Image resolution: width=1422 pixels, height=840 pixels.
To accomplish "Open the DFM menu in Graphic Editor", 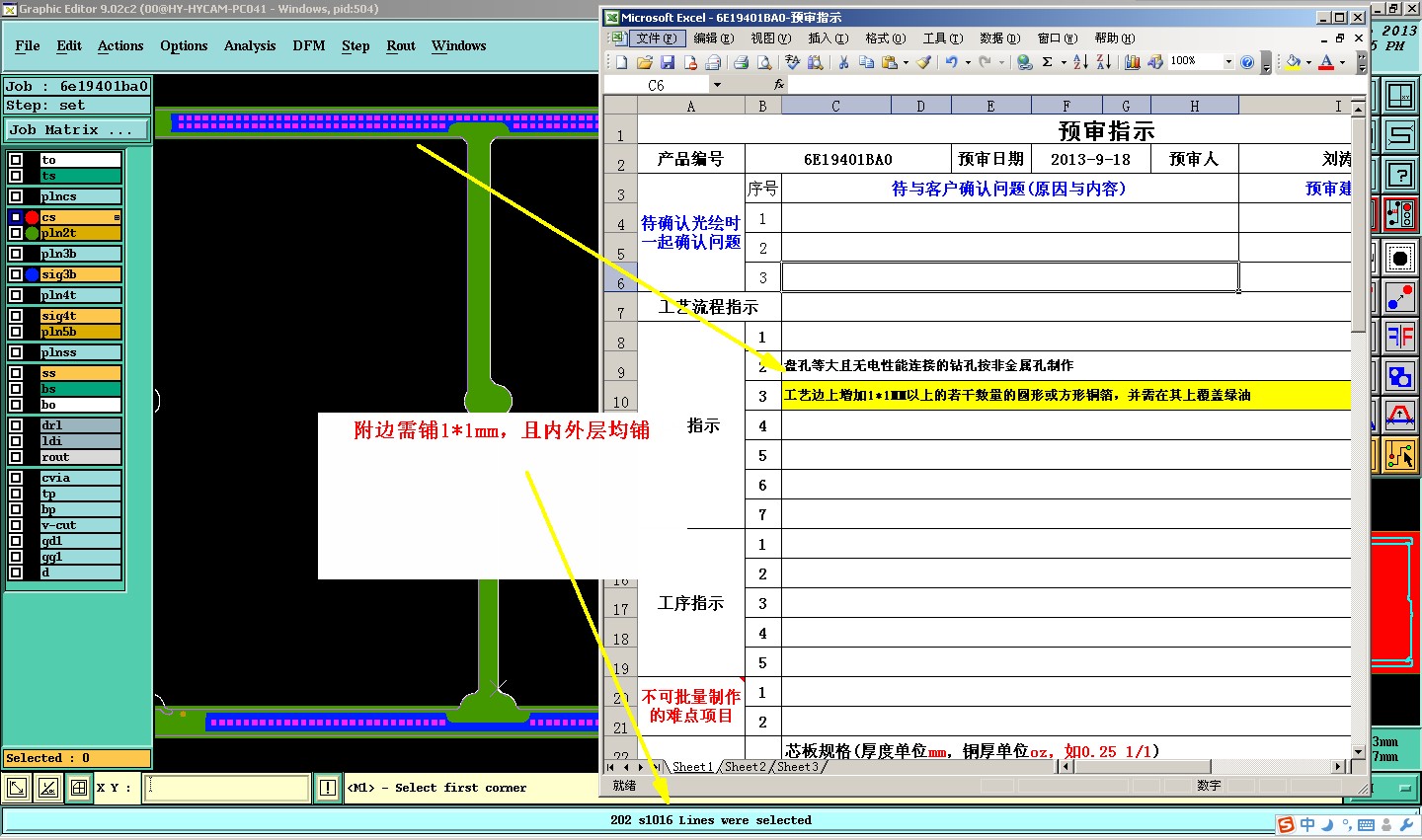I will point(309,45).
